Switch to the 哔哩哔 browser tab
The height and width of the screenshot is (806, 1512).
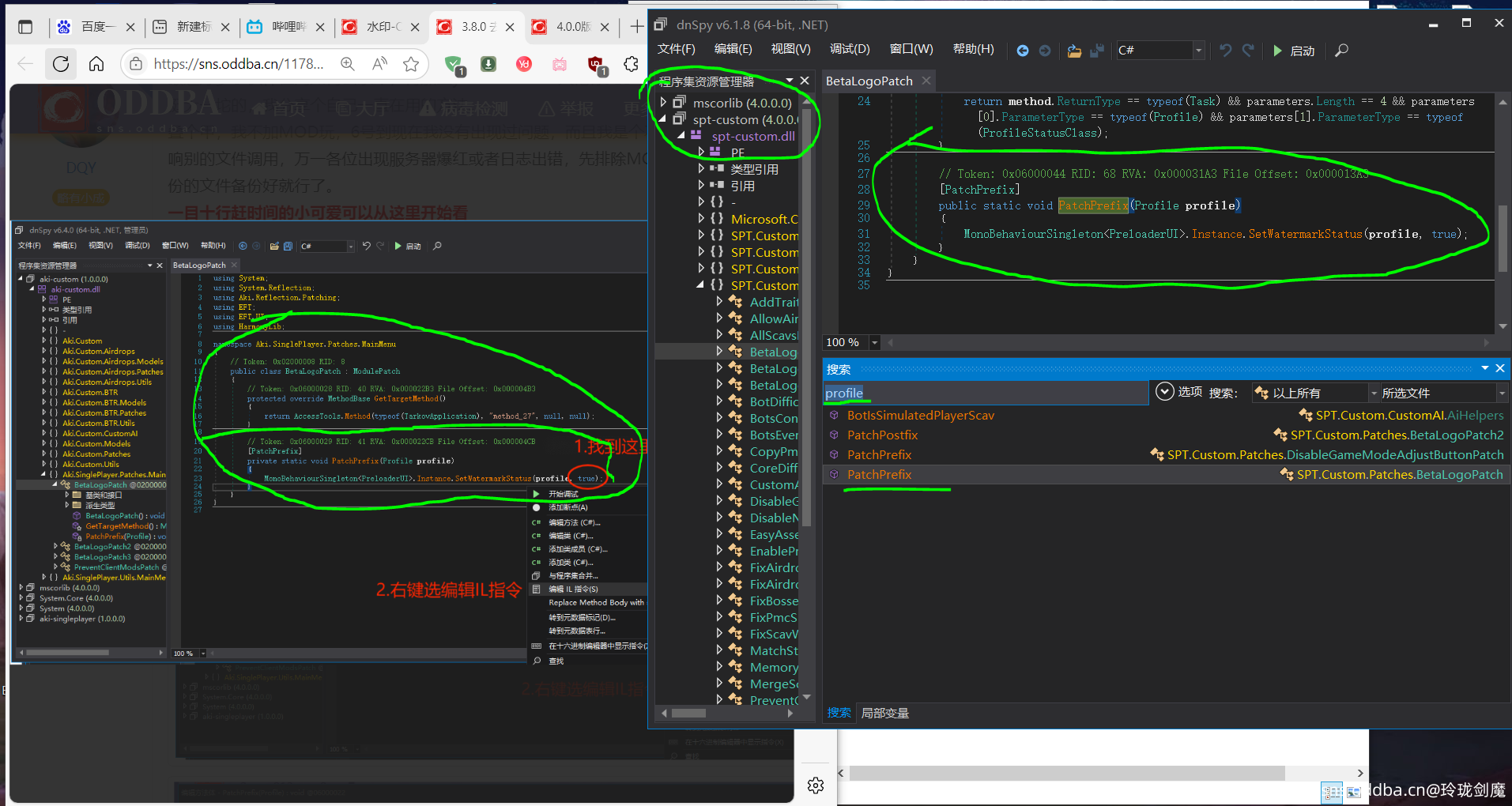tap(287, 27)
